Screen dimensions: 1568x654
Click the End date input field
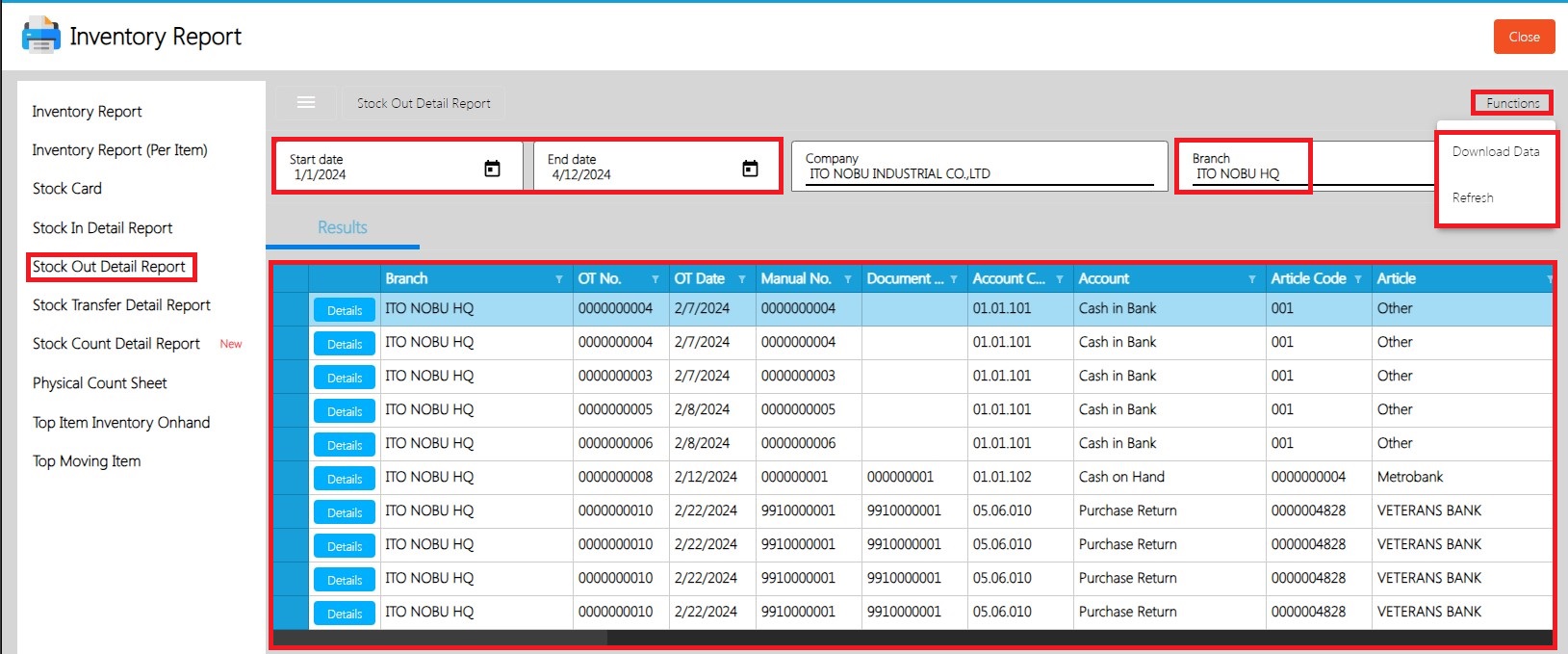pos(656,168)
